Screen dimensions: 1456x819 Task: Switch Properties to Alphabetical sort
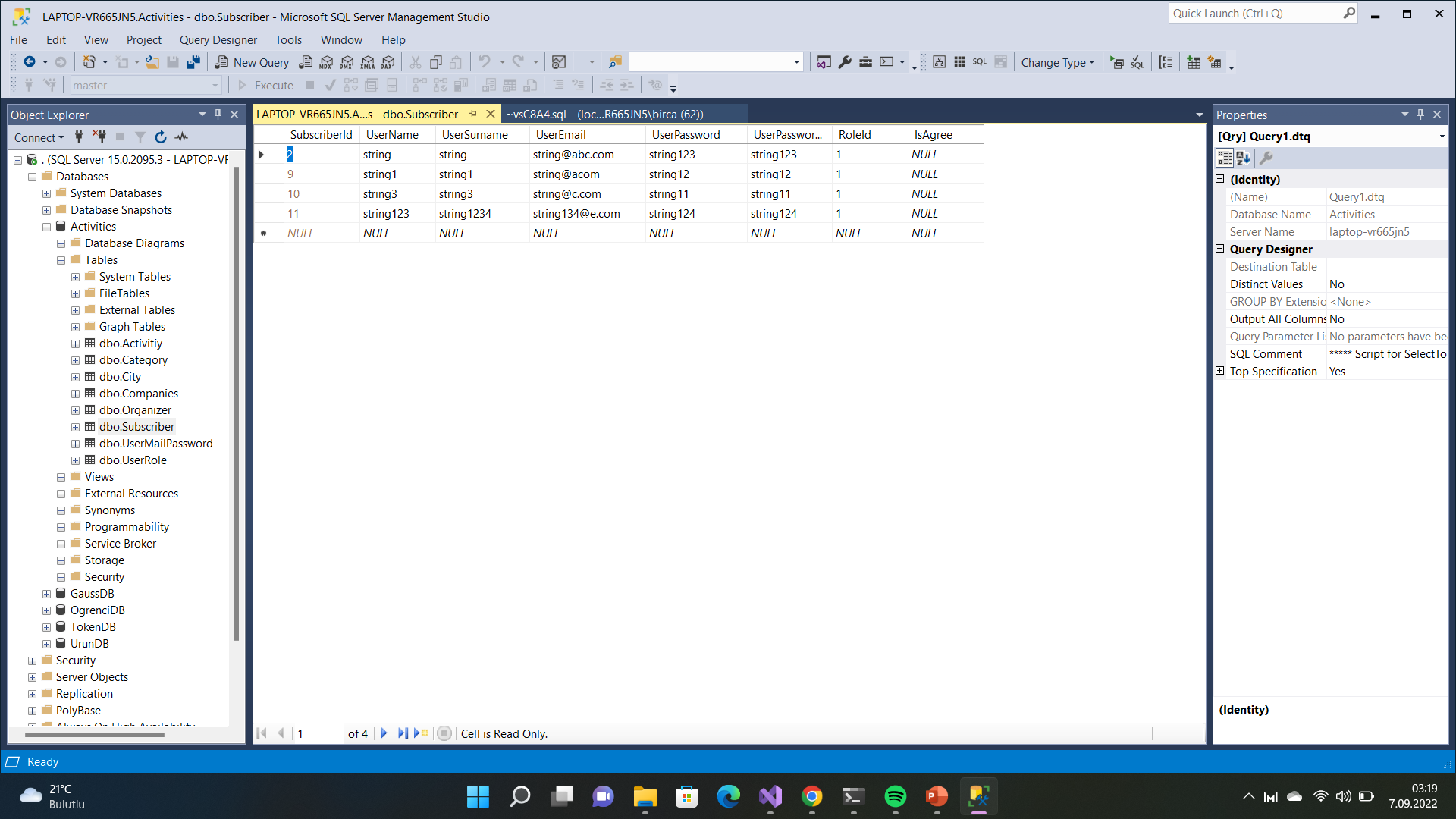click(x=1244, y=158)
